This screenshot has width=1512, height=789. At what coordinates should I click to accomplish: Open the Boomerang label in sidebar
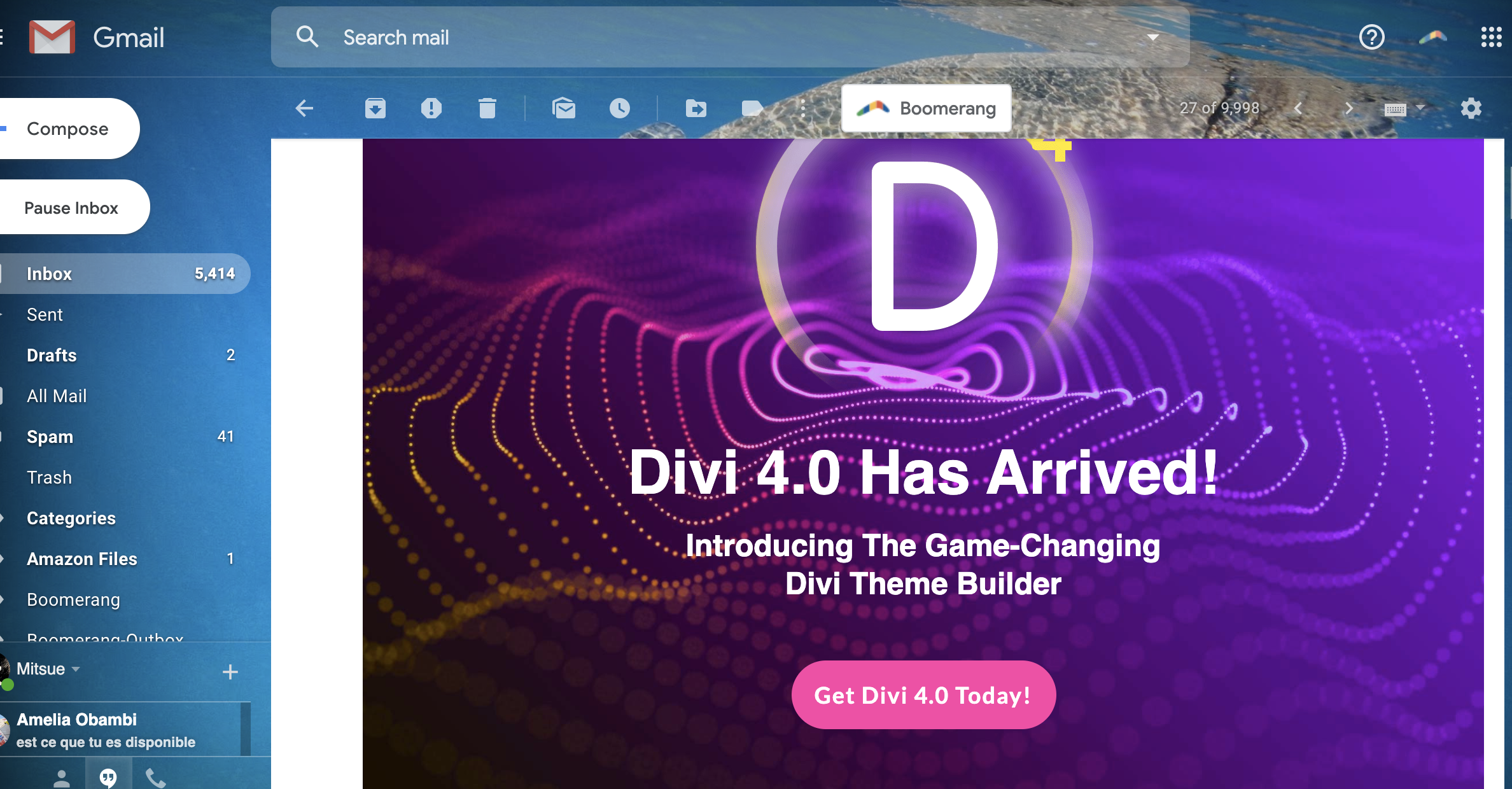pos(73,599)
